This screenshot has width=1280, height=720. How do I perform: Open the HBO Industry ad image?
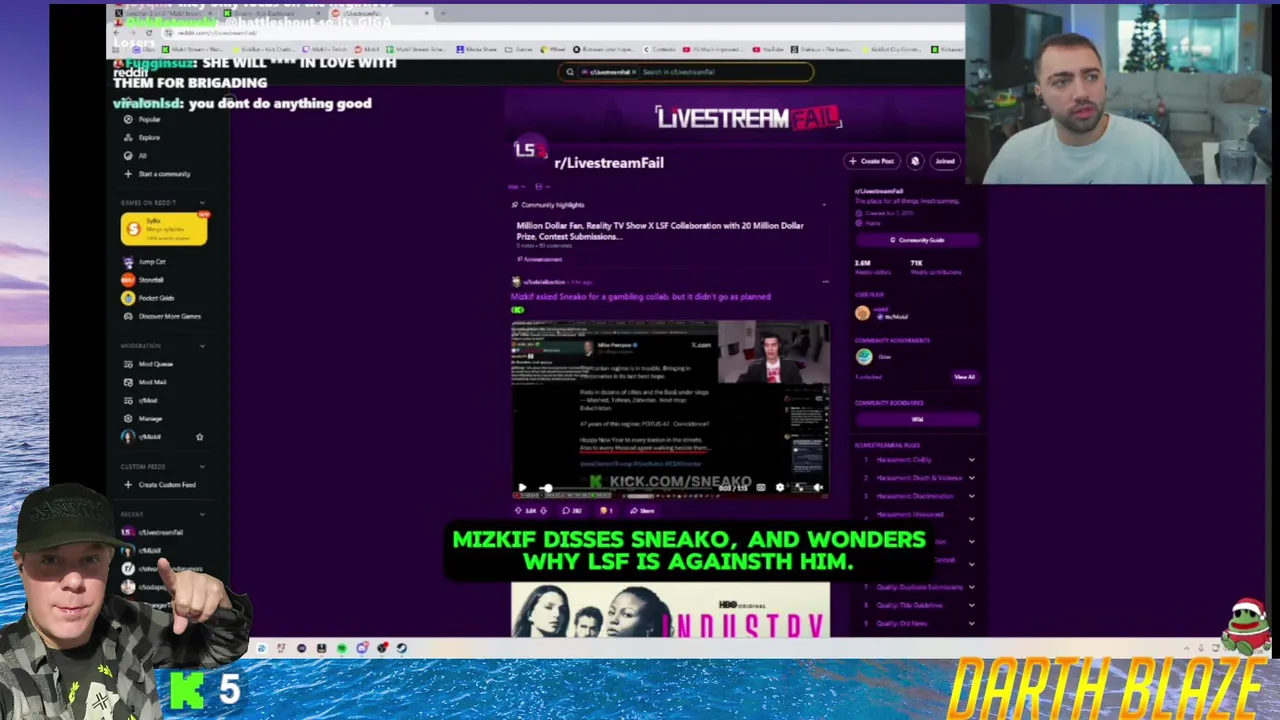pyautogui.click(x=670, y=610)
